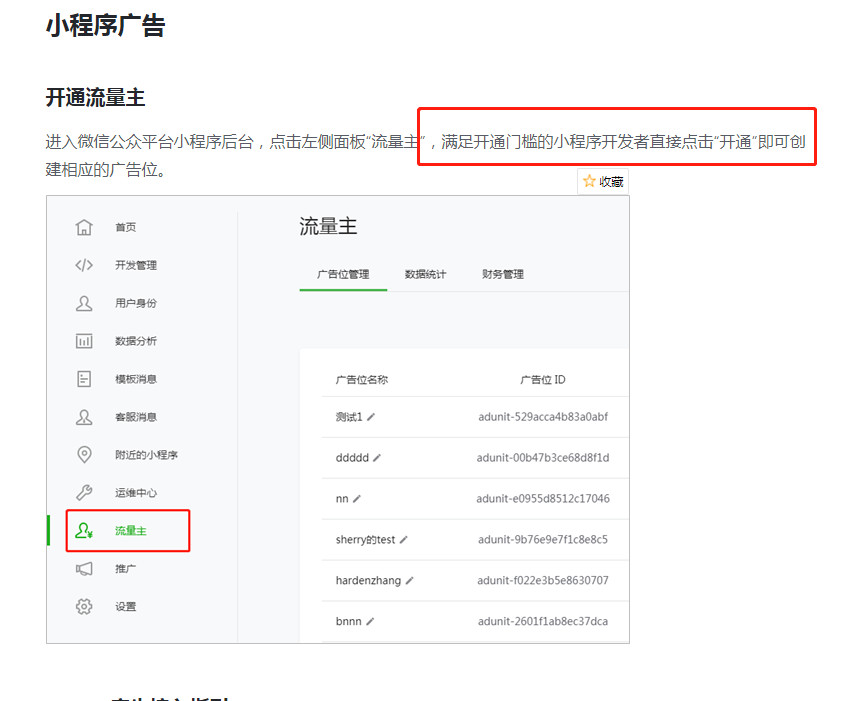Viewport: 862px width, 701px height.
Task: Select ad unit name ddddd
Action: [352, 457]
